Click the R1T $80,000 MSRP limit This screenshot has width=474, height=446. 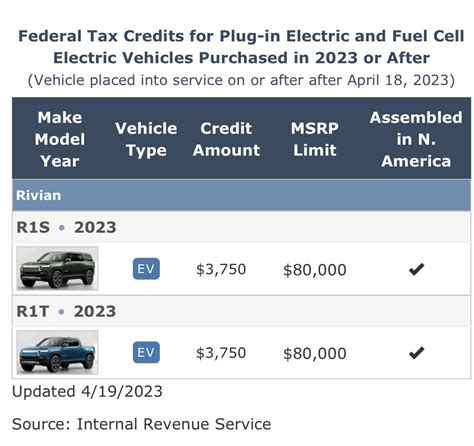(315, 353)
